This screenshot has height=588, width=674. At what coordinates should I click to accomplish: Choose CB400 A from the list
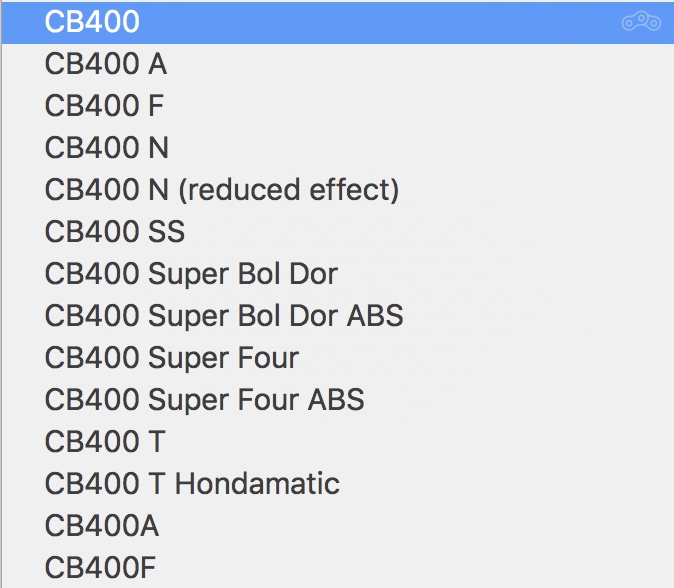click(105, 64)
